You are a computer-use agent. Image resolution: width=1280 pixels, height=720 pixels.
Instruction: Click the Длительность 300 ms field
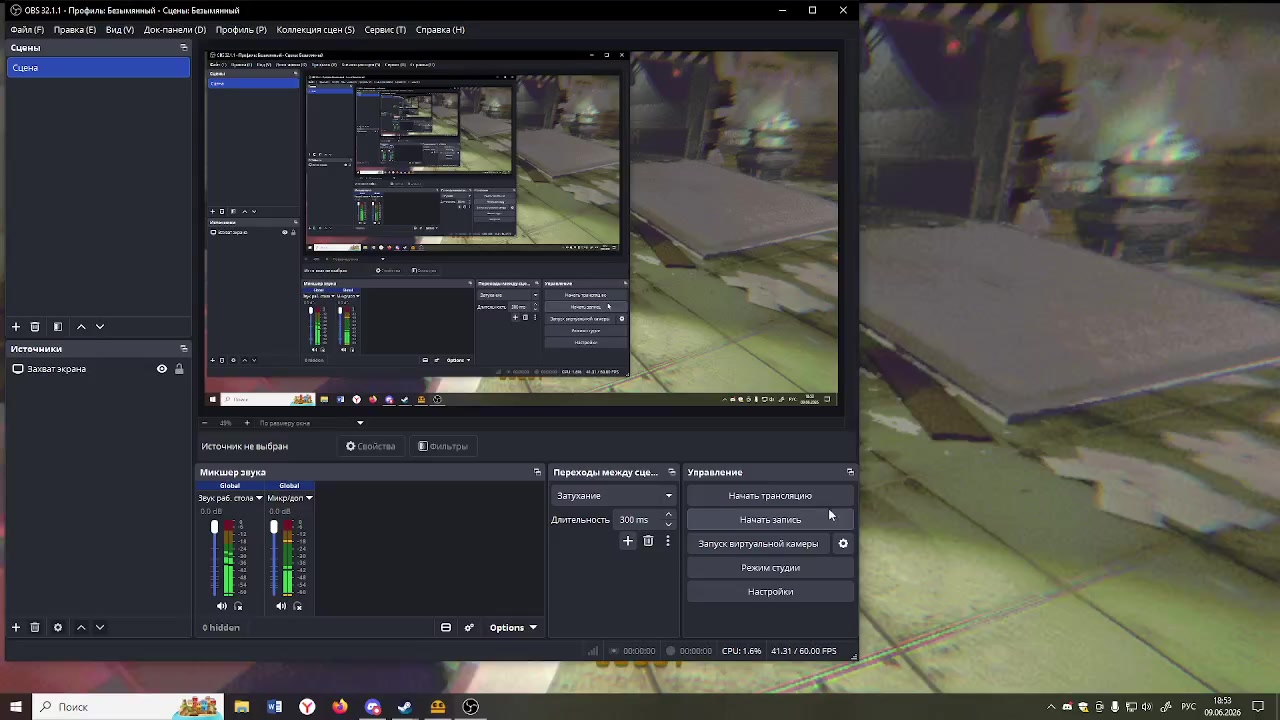[x=638, y=520]
